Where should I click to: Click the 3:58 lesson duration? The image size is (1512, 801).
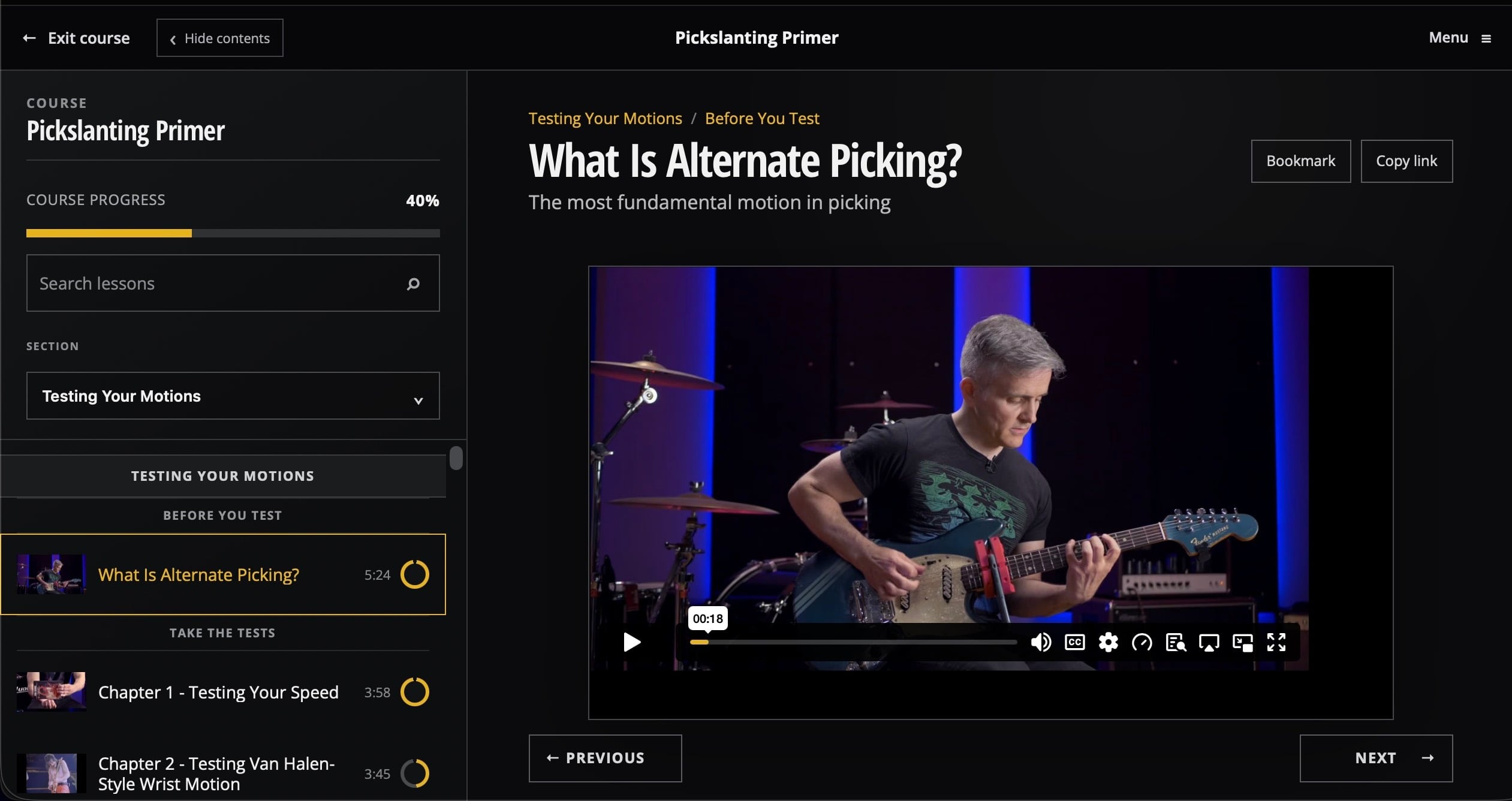[x=377, y=692]
